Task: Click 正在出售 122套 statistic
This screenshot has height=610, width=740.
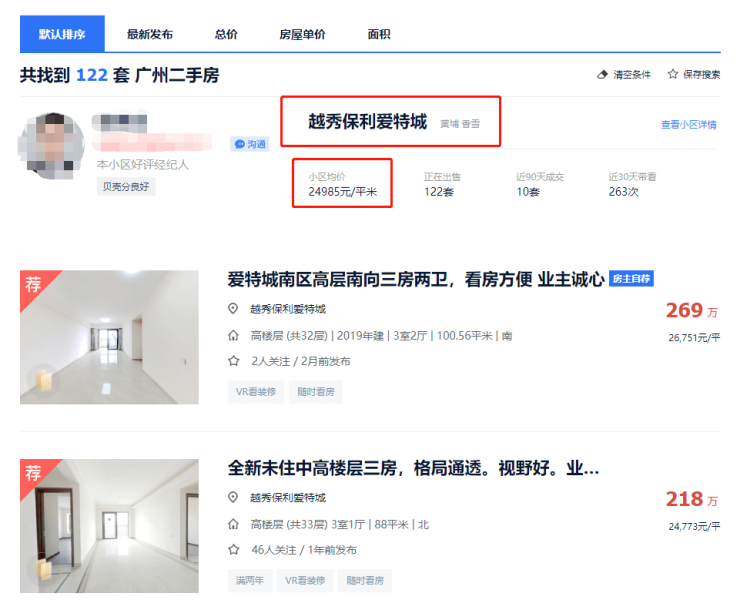Action: (x=442, y=185)
